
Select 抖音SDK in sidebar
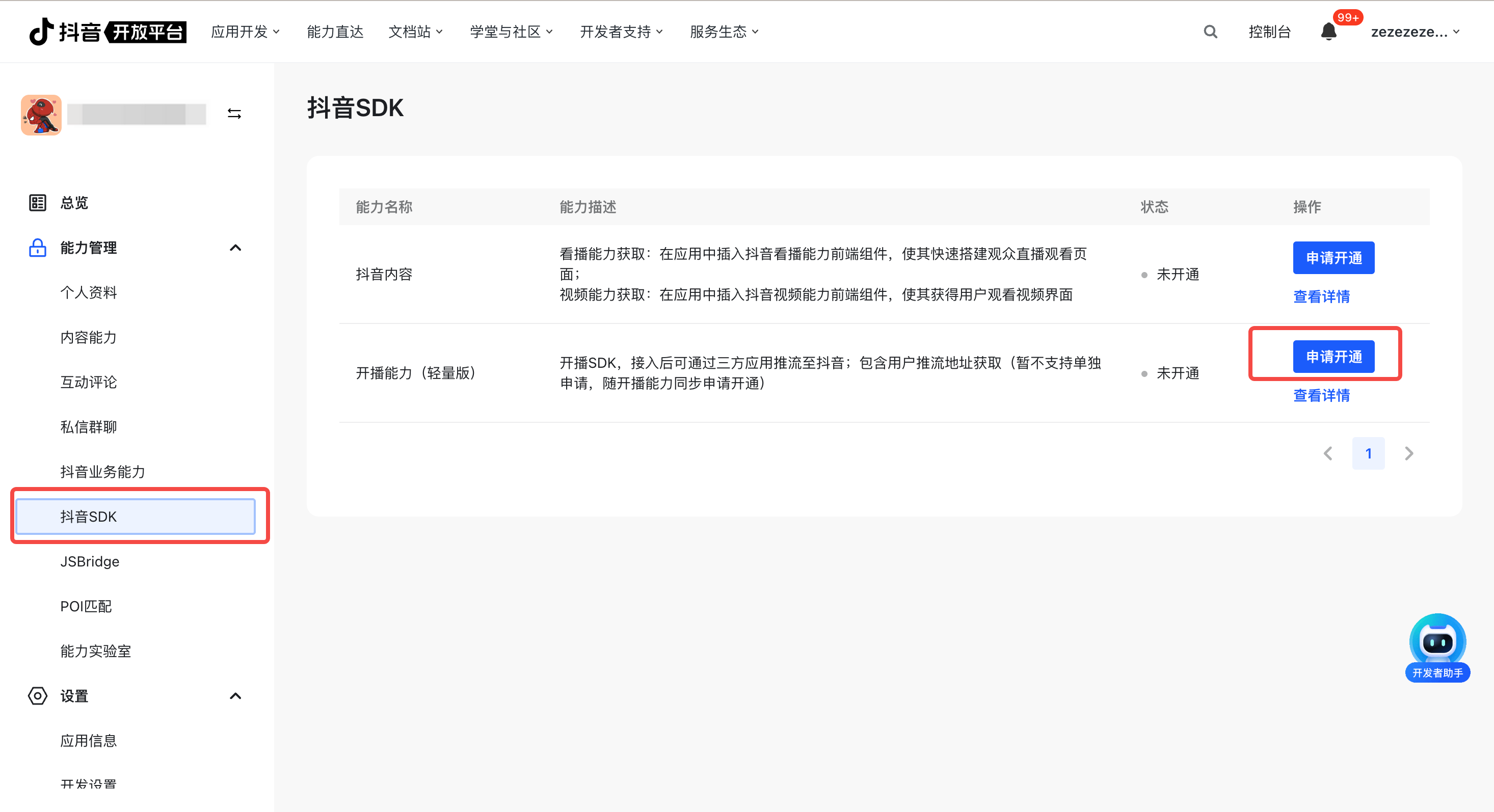(x=136, y=516)
